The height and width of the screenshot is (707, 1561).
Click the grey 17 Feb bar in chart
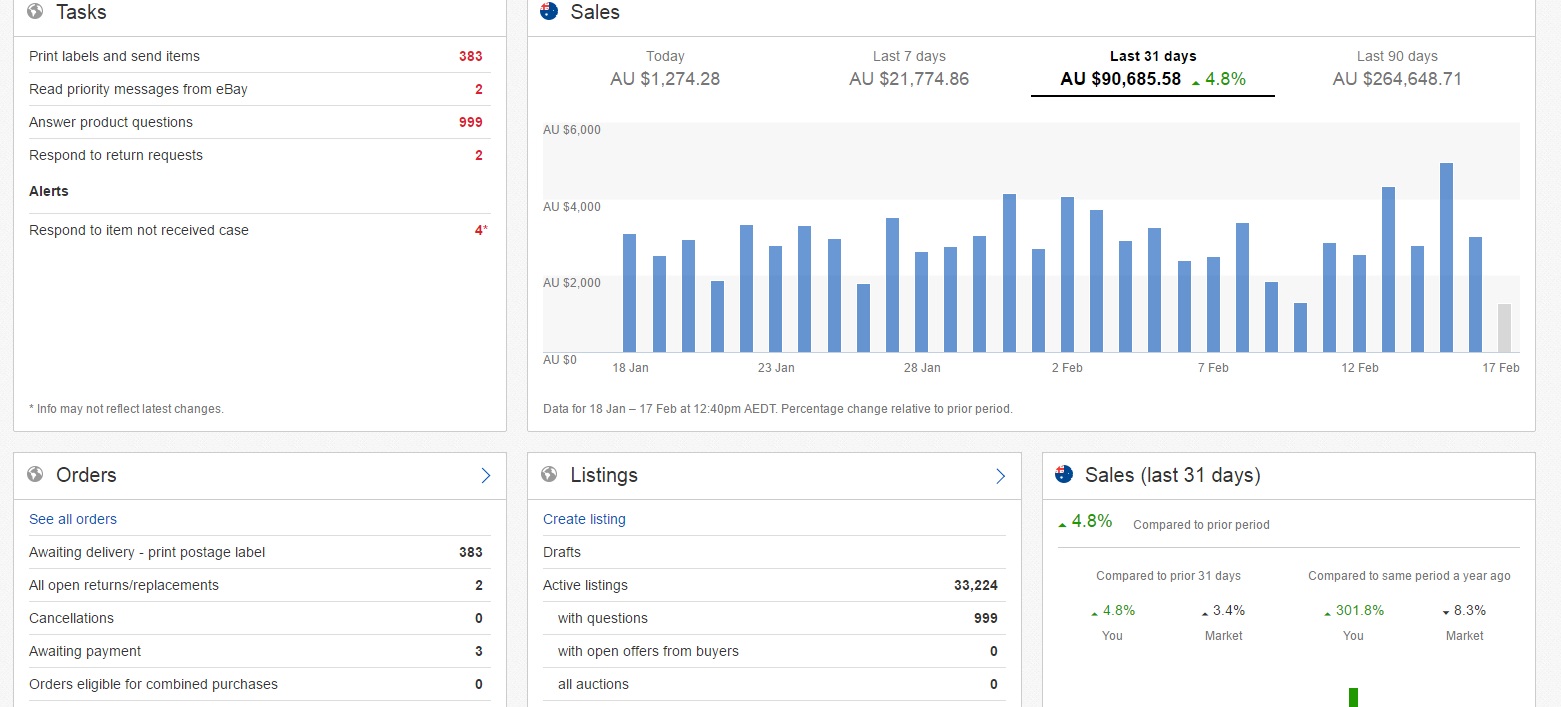point(1504,328)
